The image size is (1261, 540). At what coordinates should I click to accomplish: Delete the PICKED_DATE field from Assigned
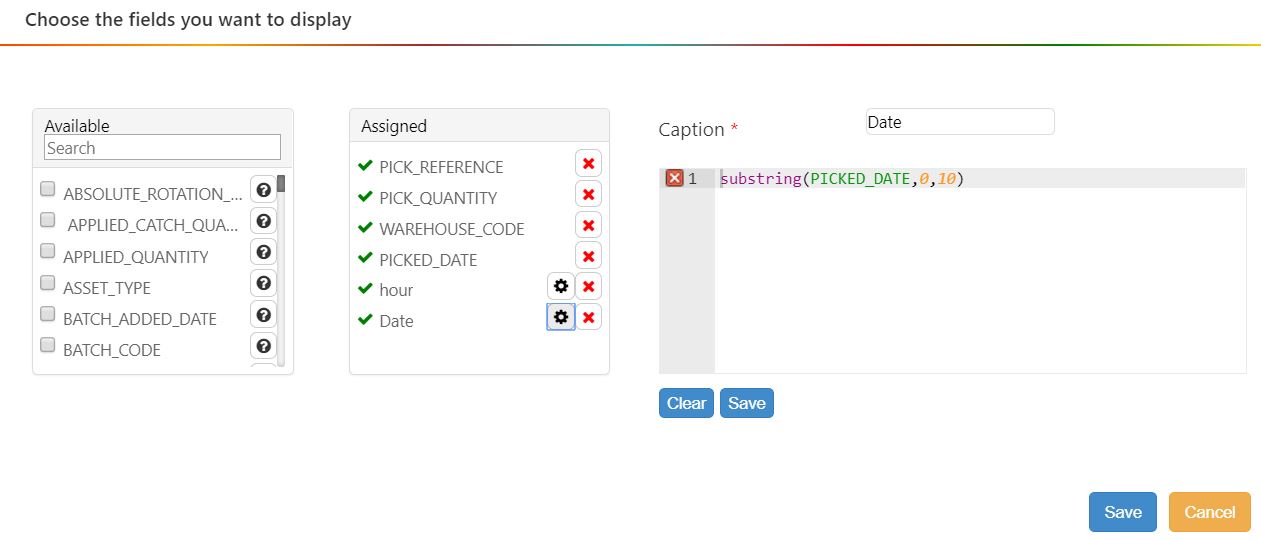[588, 257]
